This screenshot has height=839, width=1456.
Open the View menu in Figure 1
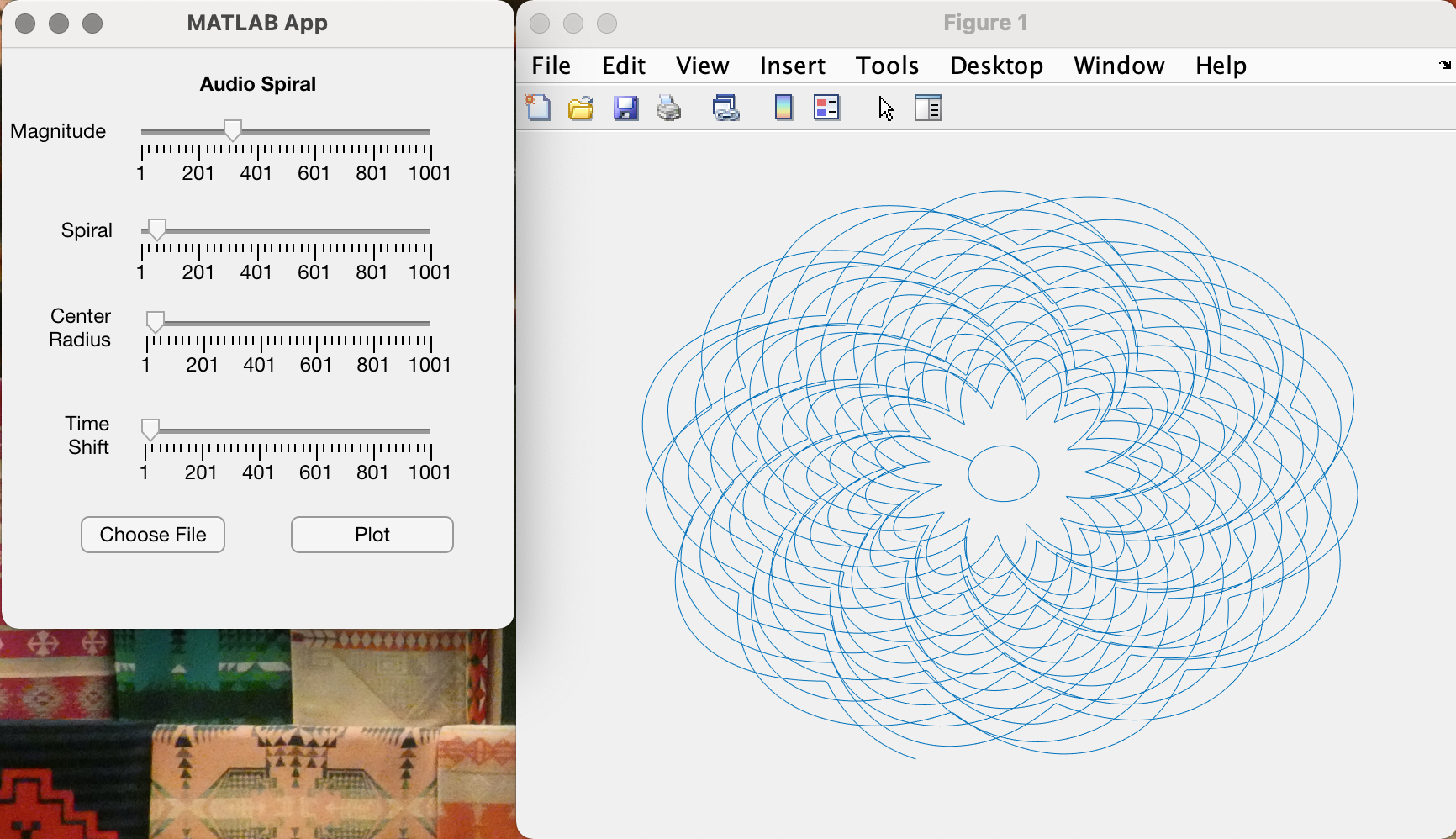(x=702, y=66)
